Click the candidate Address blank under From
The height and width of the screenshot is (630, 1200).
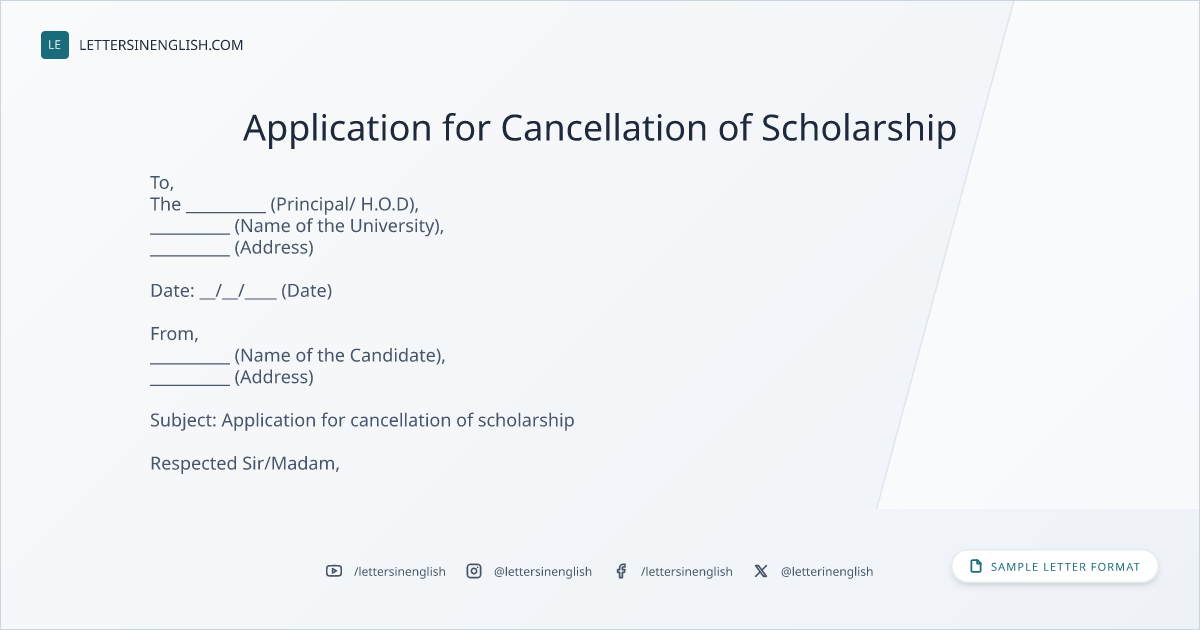click(x=190, y=378)
